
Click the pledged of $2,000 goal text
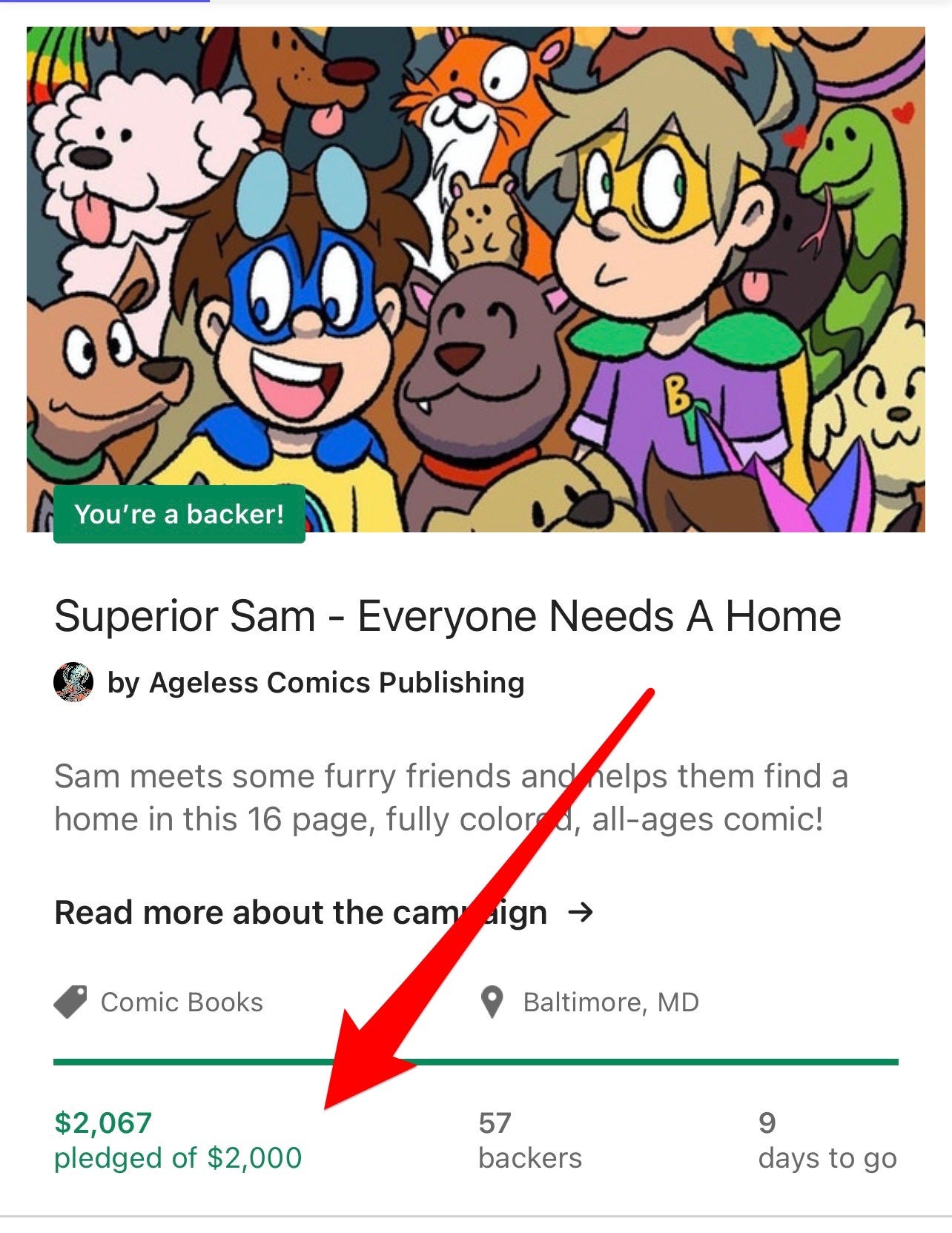(178, 1158)
